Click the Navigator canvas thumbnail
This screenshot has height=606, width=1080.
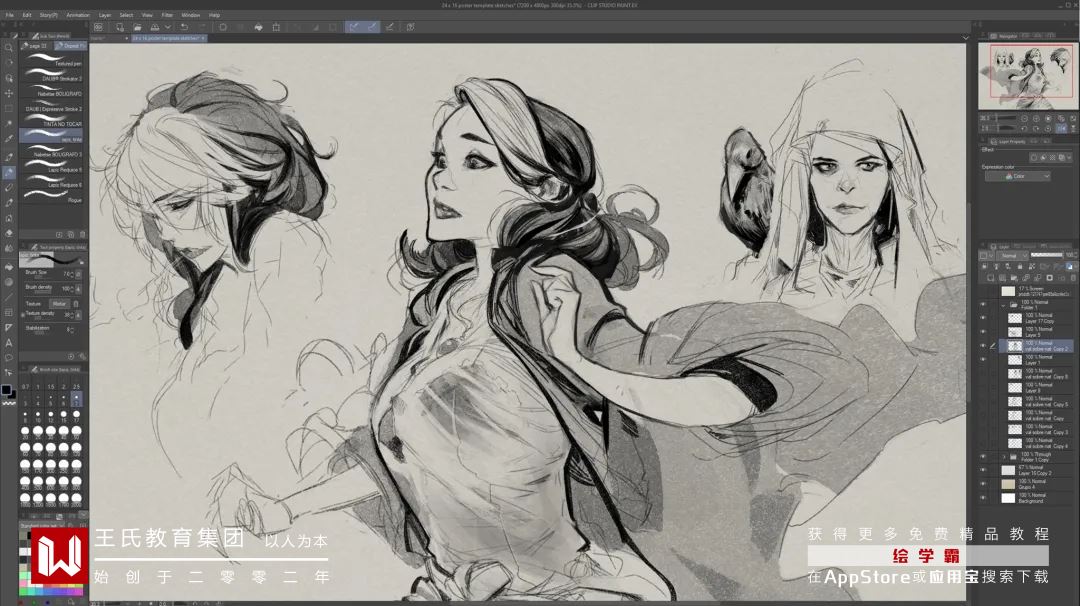[x=1028, y=76]
